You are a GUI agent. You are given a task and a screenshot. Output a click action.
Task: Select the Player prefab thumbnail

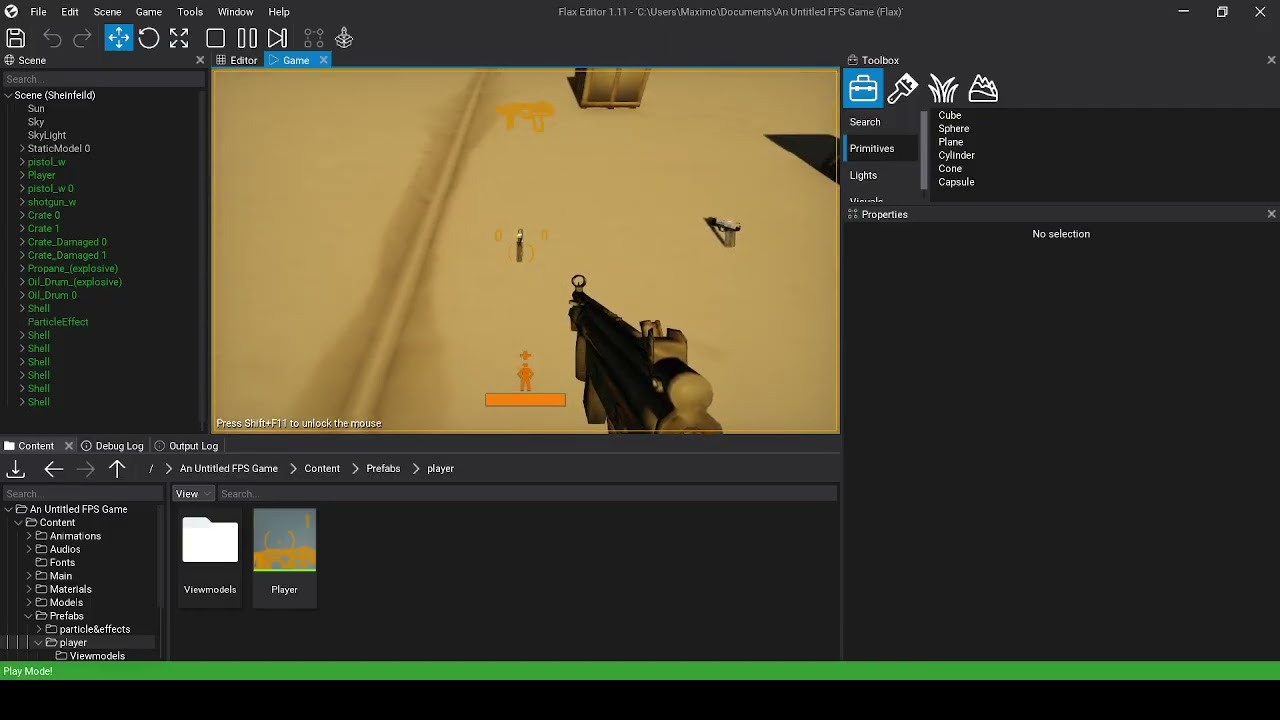285,556
